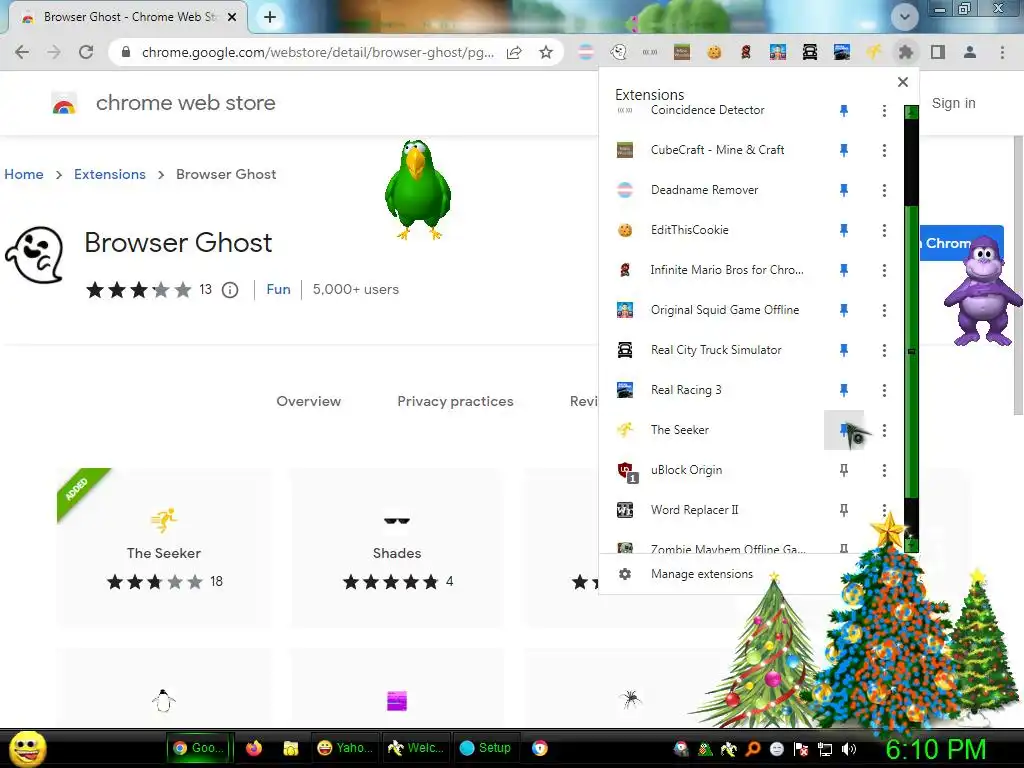Open The Seeker from extensions list
Viewport: 1024px width, 768px height.
point(679,430)
